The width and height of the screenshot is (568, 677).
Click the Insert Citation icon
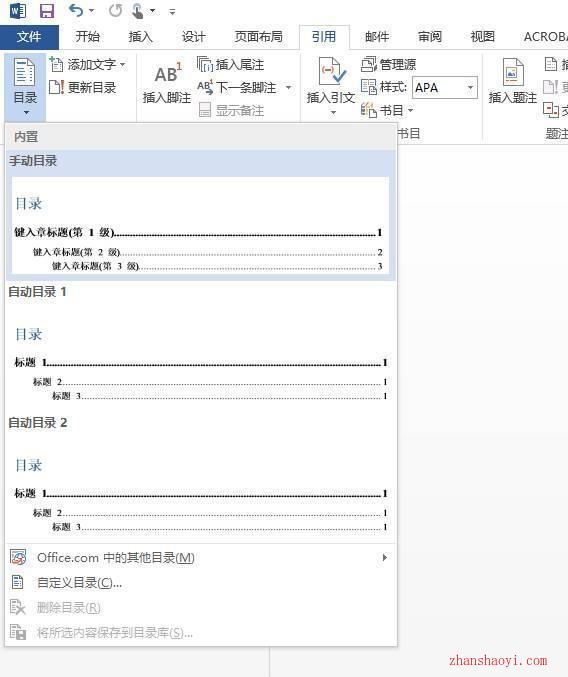point(331,71)
